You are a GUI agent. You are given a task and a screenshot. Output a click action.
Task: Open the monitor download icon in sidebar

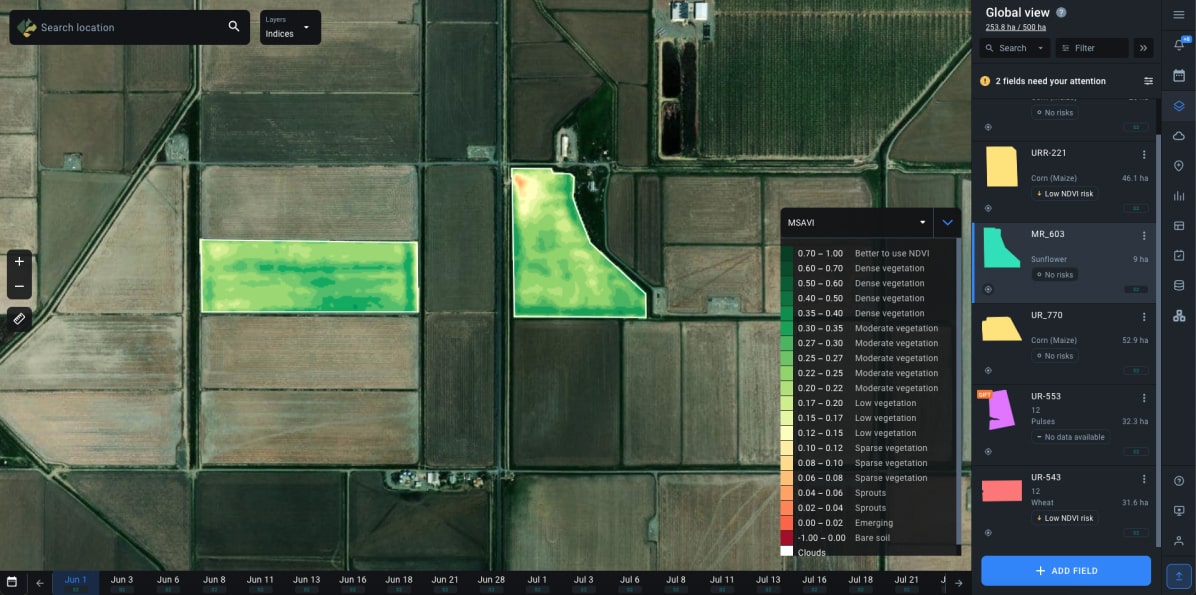tap(1178, 510)
